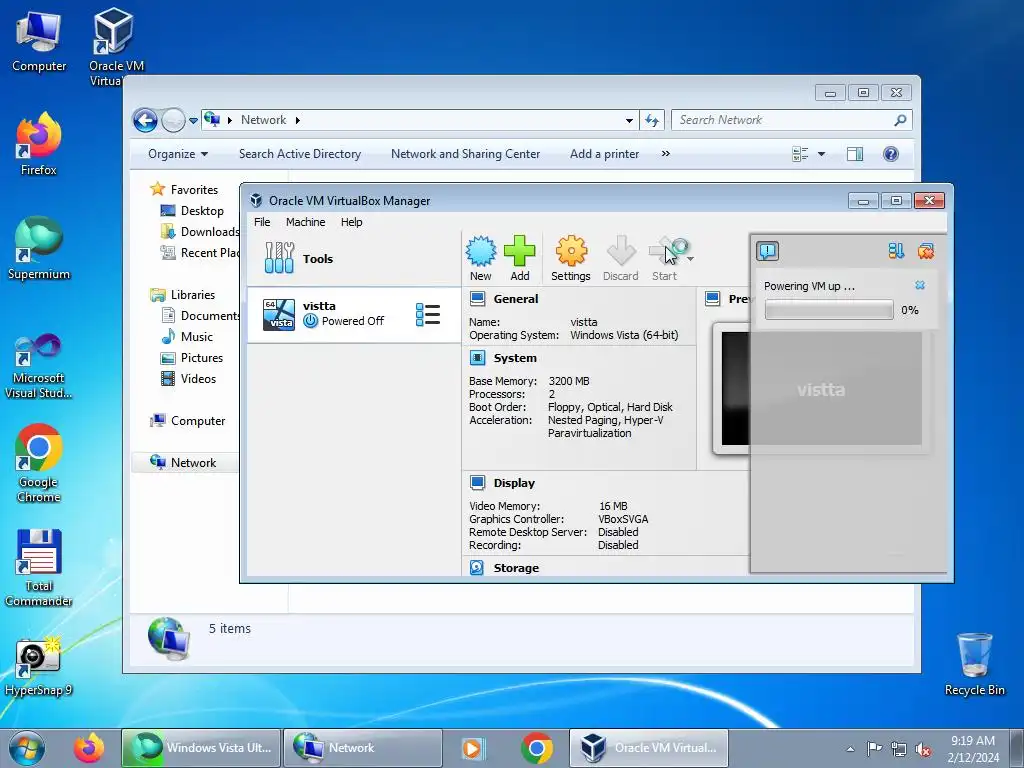Select the vistta virtual machine entry
Viewport: 1024px width, 768px height.
[353, 314]
